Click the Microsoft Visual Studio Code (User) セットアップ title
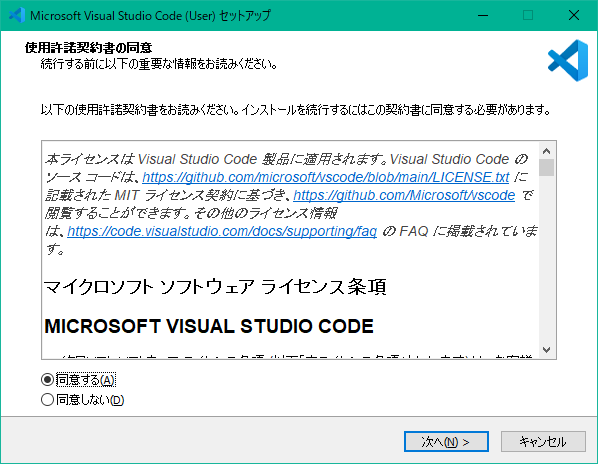598x464 pixels. [150, 15]
